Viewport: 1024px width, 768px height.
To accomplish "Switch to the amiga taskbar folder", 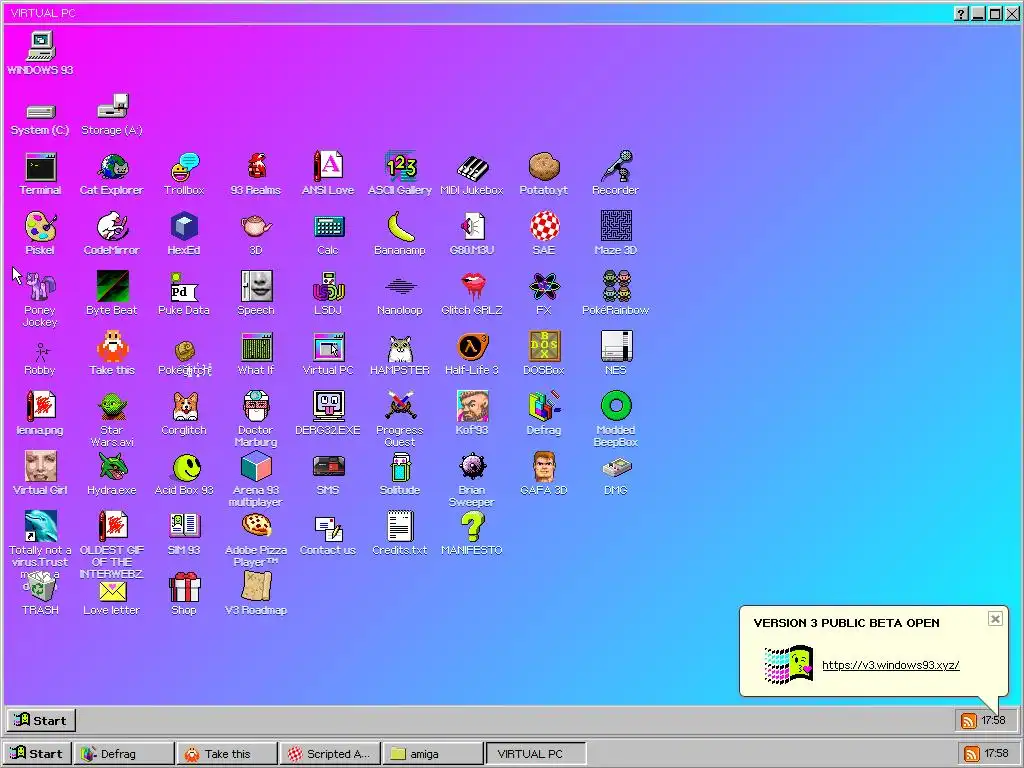I will click(x=434, y=754).
